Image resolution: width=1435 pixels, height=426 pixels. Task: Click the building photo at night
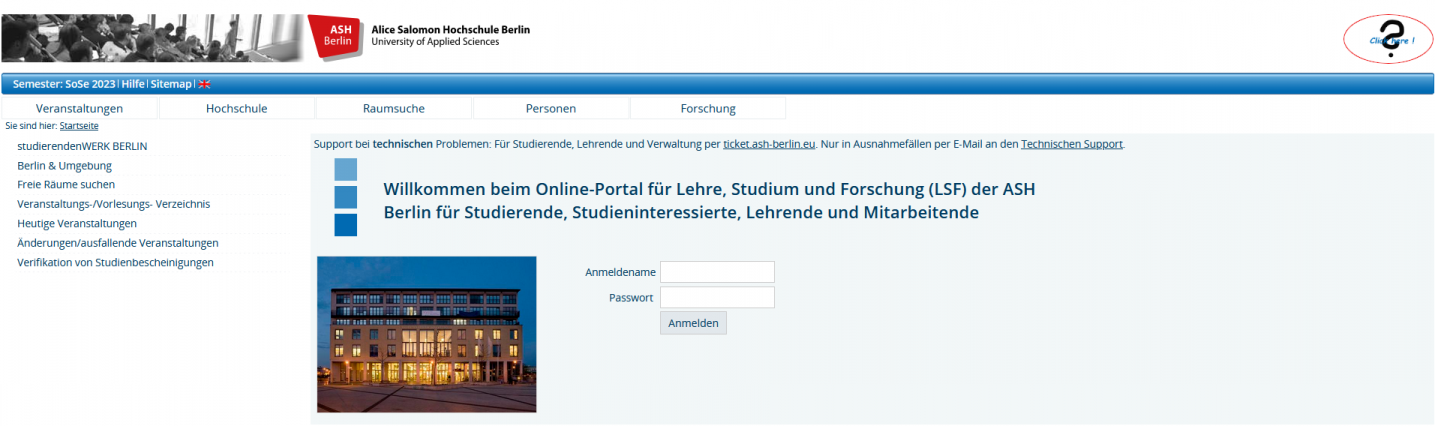coord(427,334)
